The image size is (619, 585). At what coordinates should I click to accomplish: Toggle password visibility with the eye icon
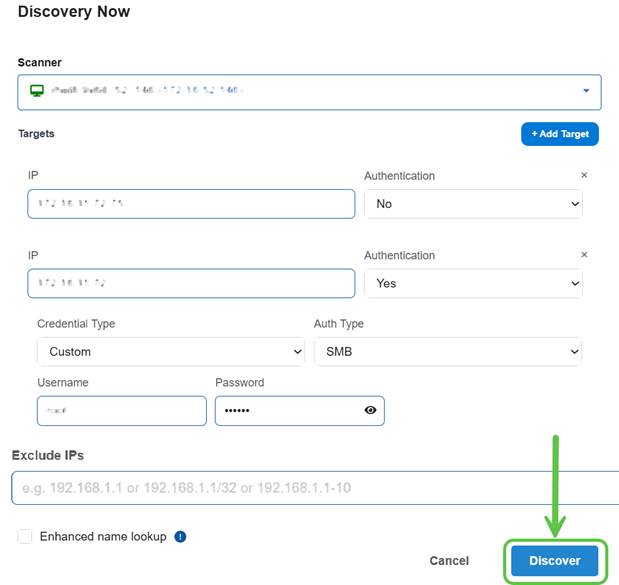pos(370,410)
